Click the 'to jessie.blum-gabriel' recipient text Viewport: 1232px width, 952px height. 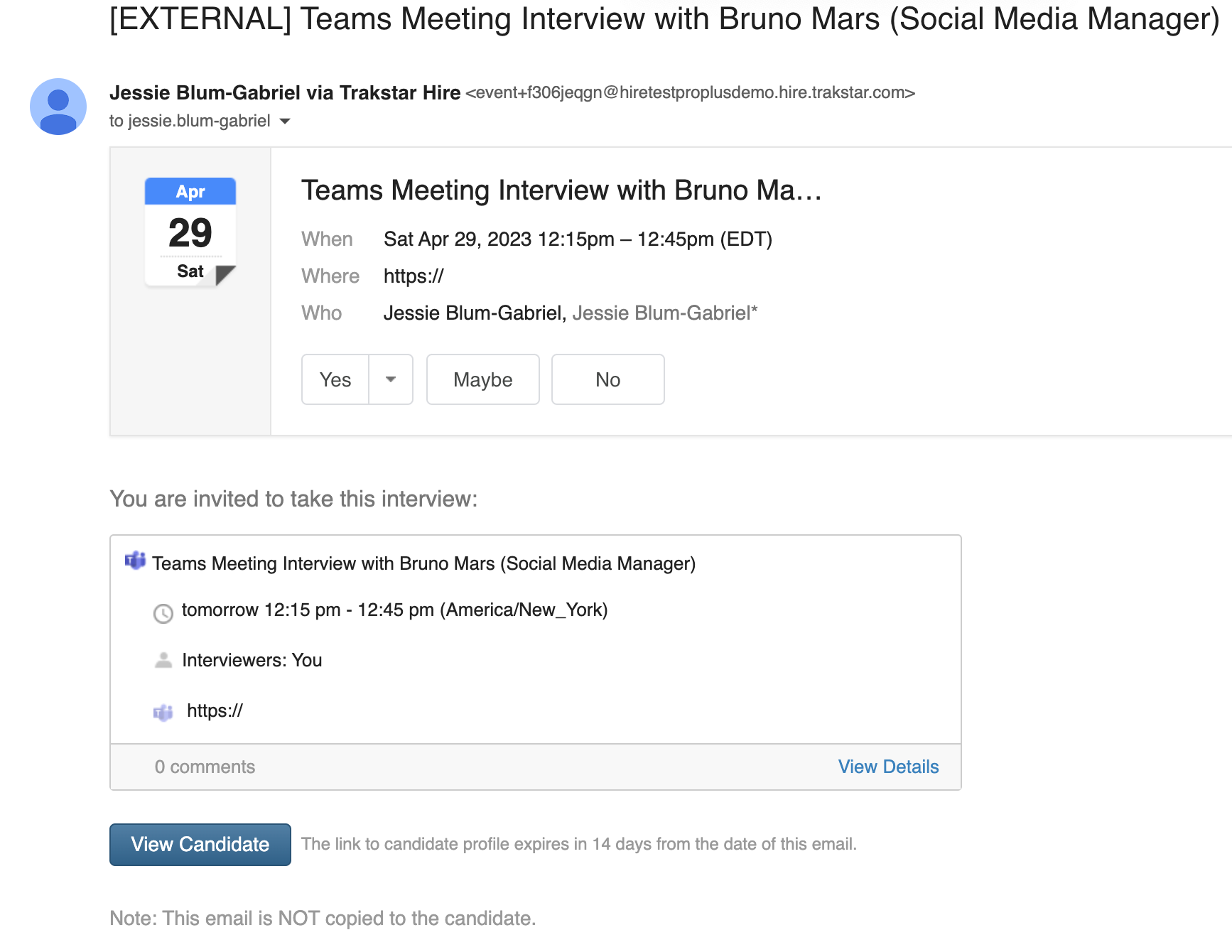pos(190,121)
